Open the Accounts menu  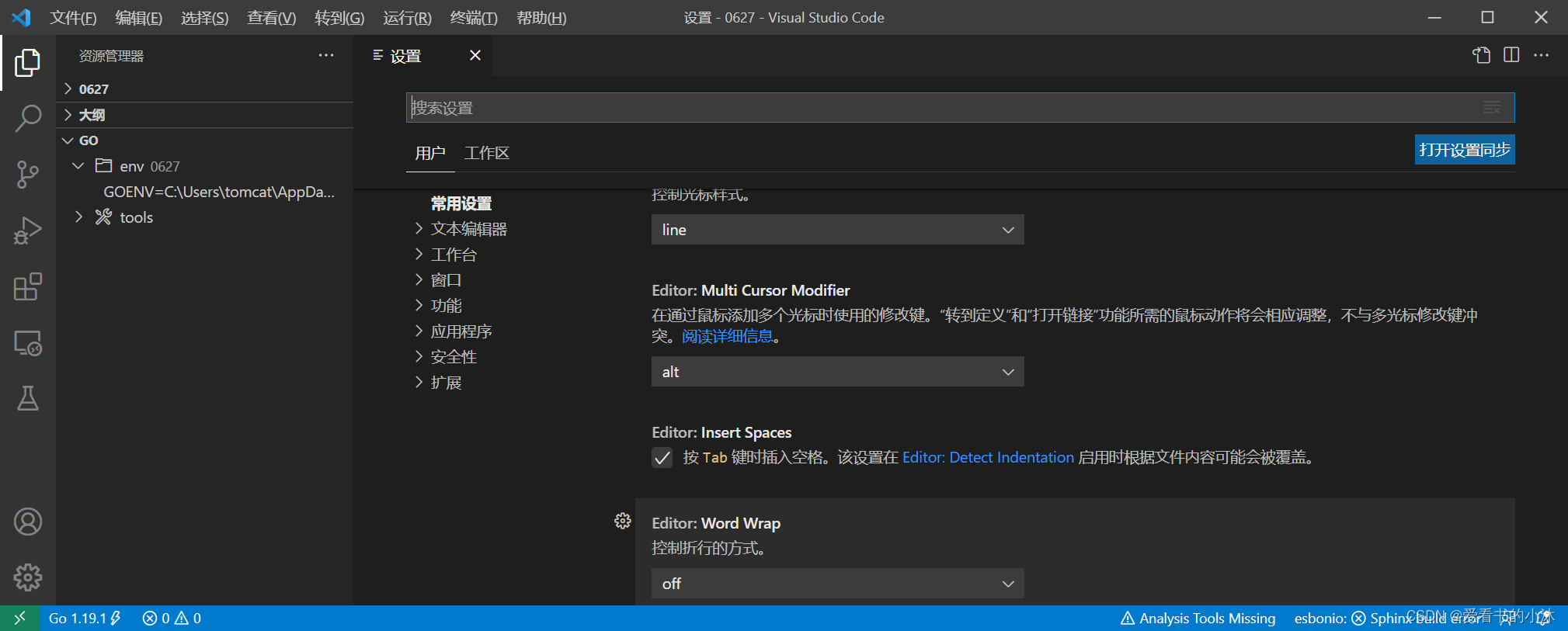pyautogui.click(x=28, y=522)
